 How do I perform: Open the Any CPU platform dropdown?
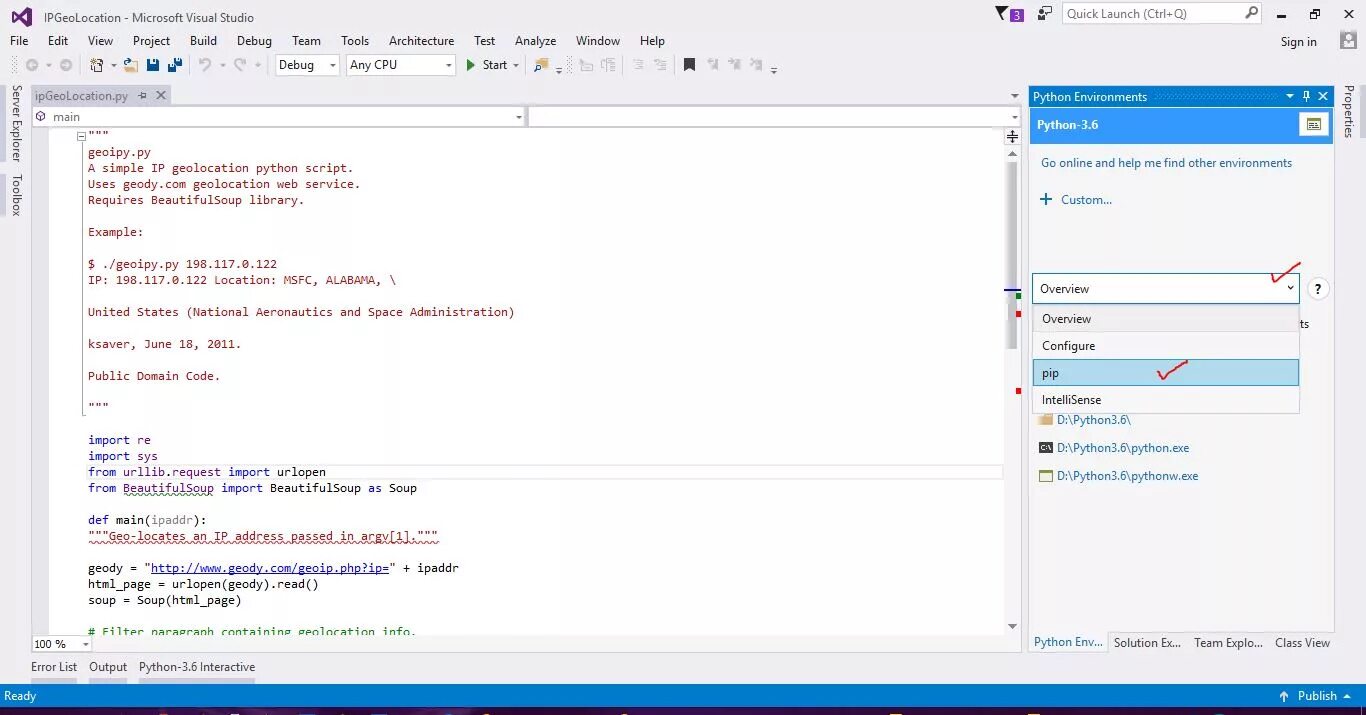448,65
